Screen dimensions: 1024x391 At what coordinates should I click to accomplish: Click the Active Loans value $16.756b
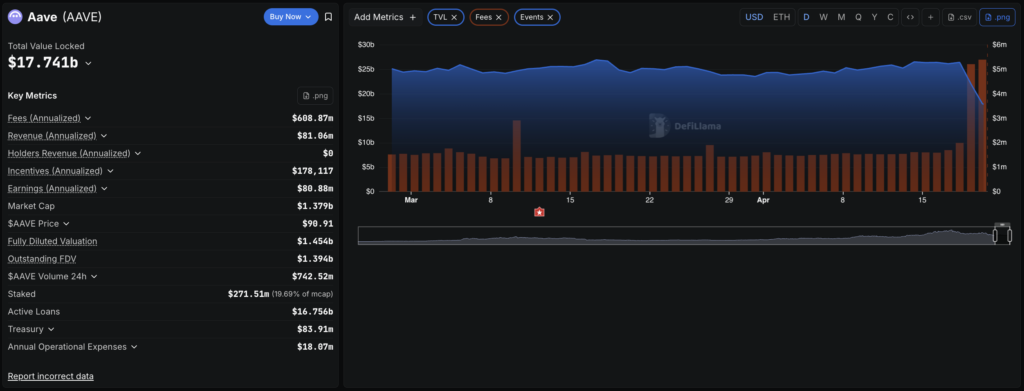tap(312, 312)
